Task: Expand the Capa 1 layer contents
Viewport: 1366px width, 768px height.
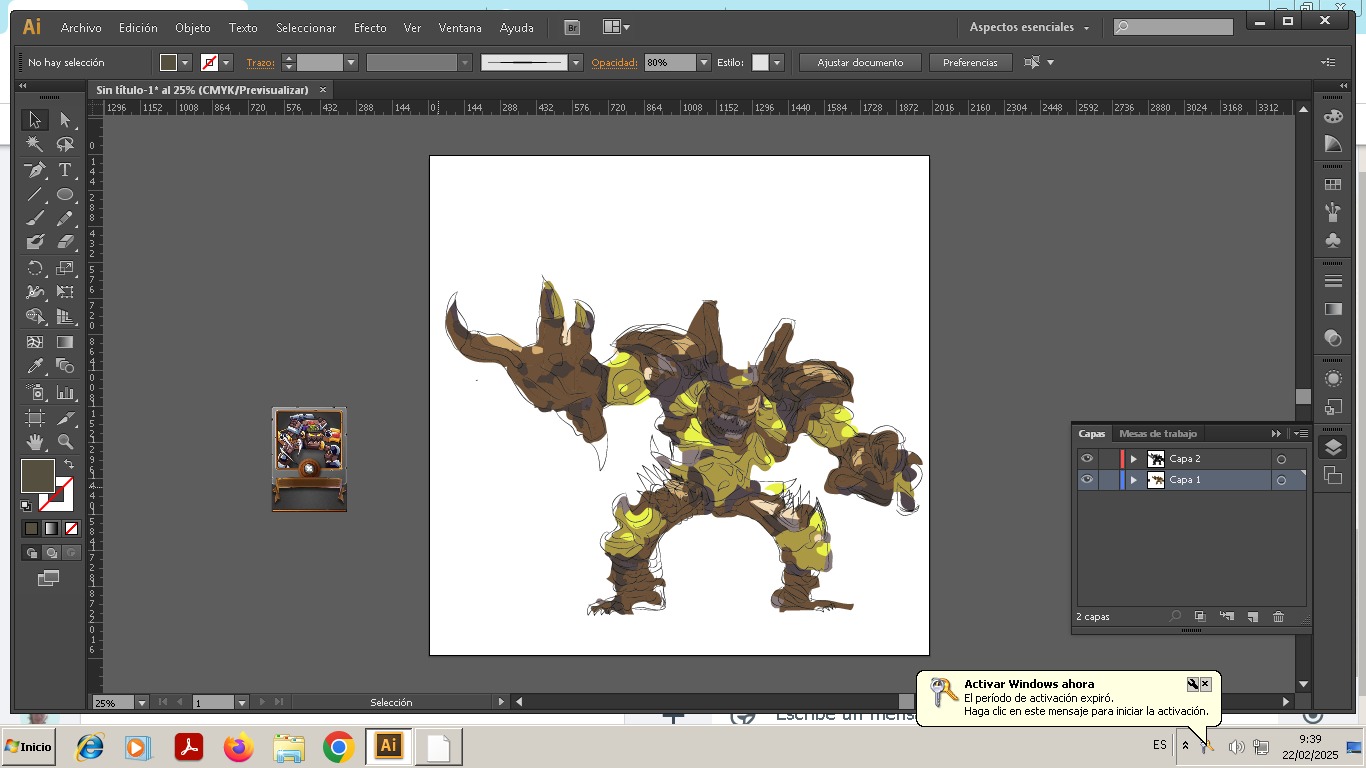Action: (1133, 480)
